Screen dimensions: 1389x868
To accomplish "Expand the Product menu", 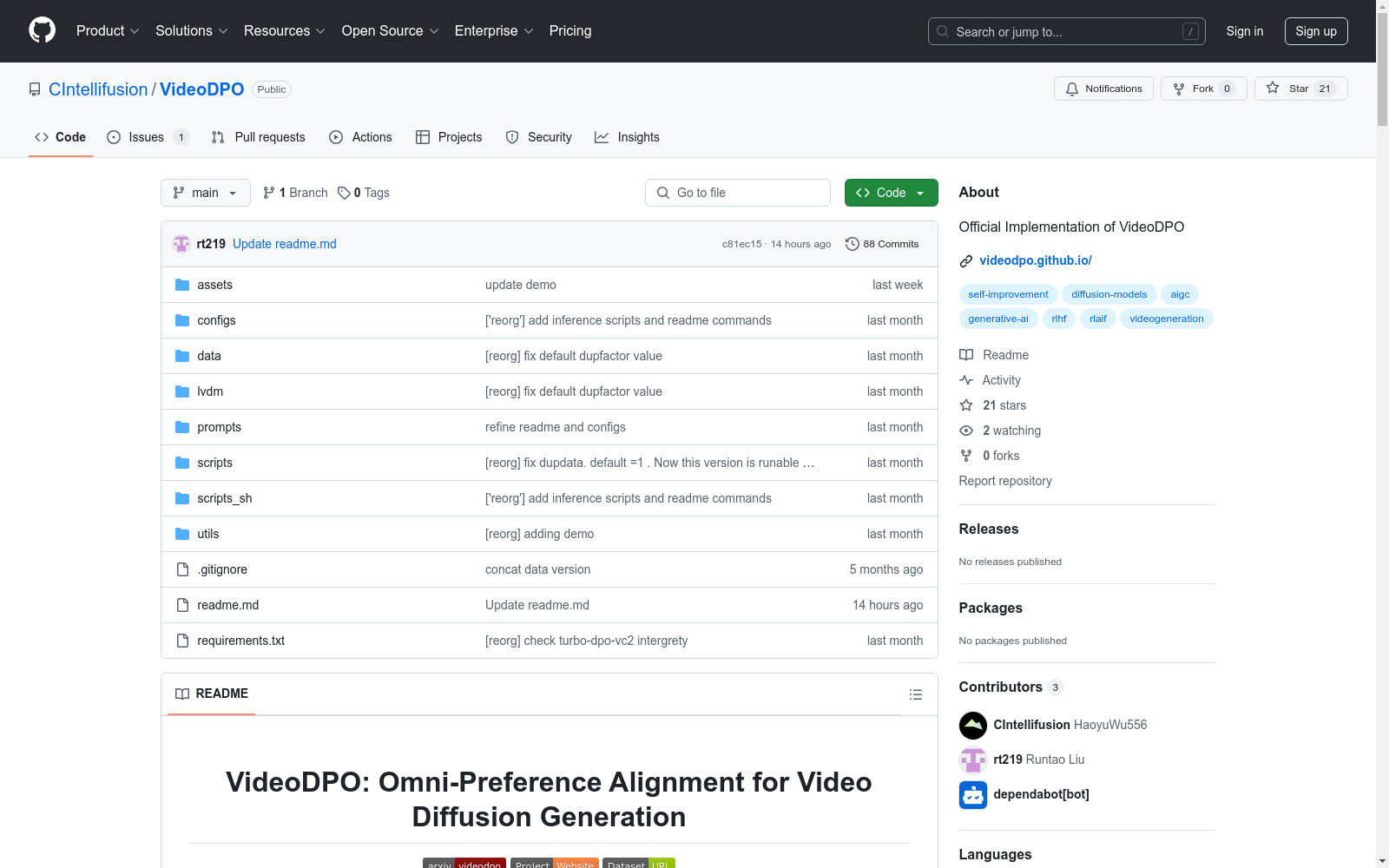I will (108, 30).
